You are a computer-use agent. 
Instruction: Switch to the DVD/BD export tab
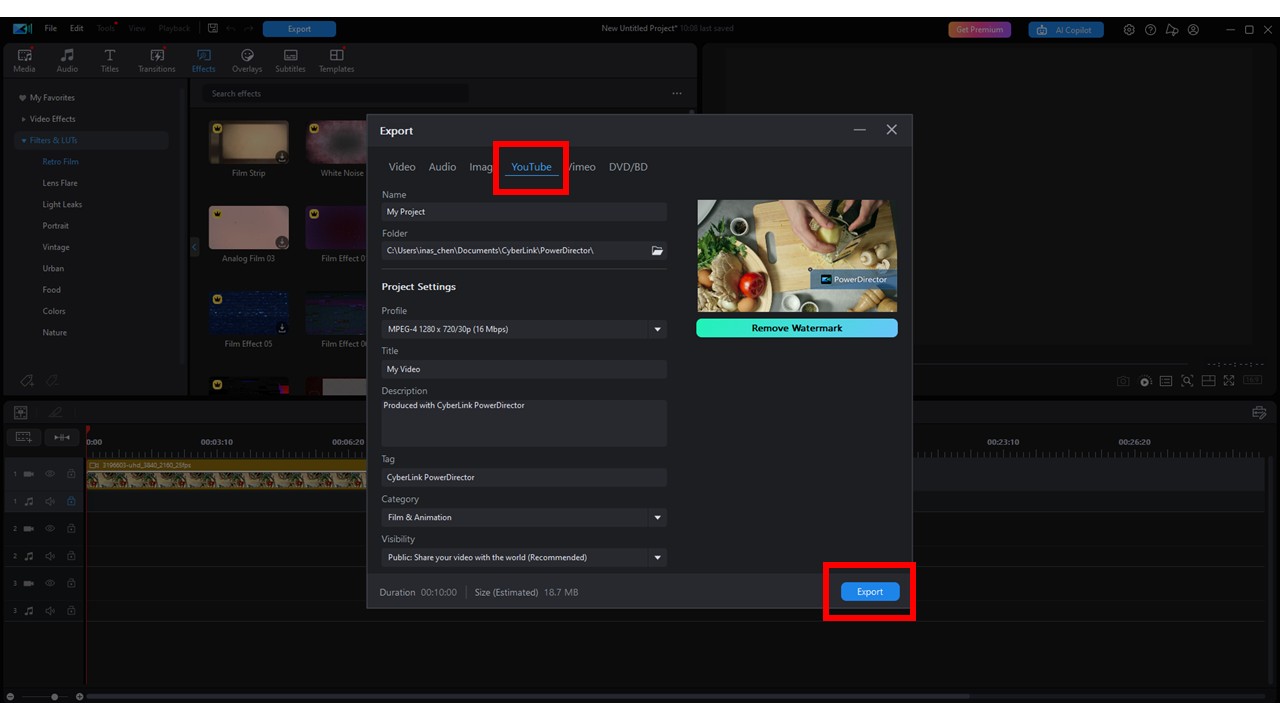[628, 167]
